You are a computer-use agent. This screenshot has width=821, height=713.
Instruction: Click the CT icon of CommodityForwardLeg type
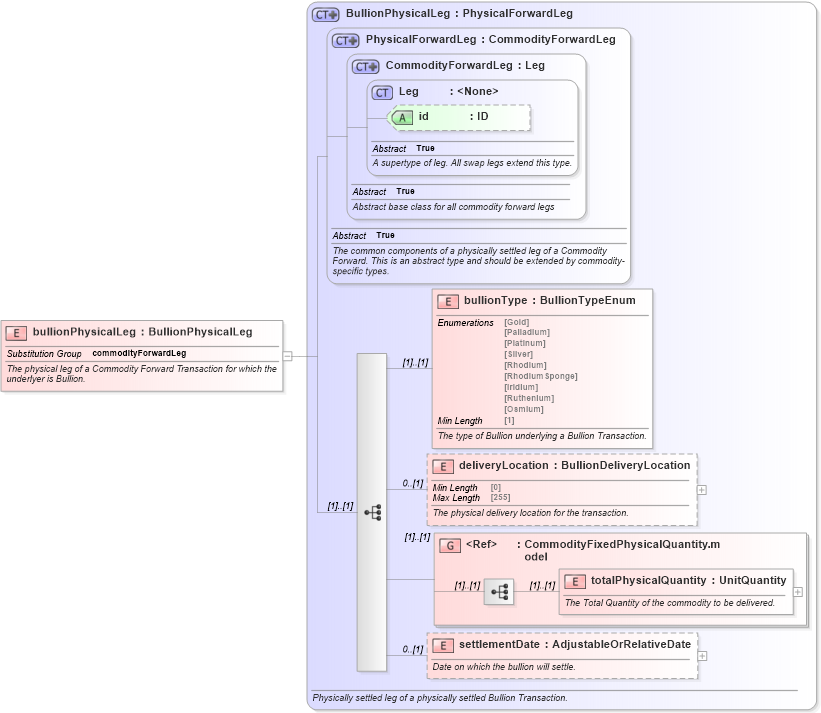pos(365,66)
